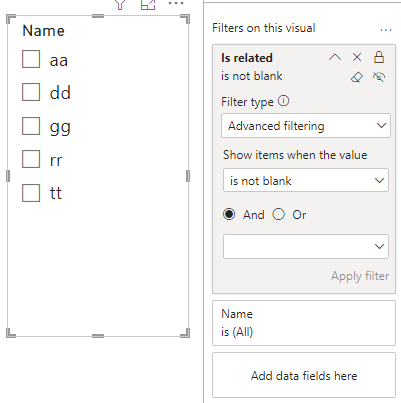This screenshot has width=401, height=403.
Task: Hide the Is related filter from viewers
Action: click(379, 77)
